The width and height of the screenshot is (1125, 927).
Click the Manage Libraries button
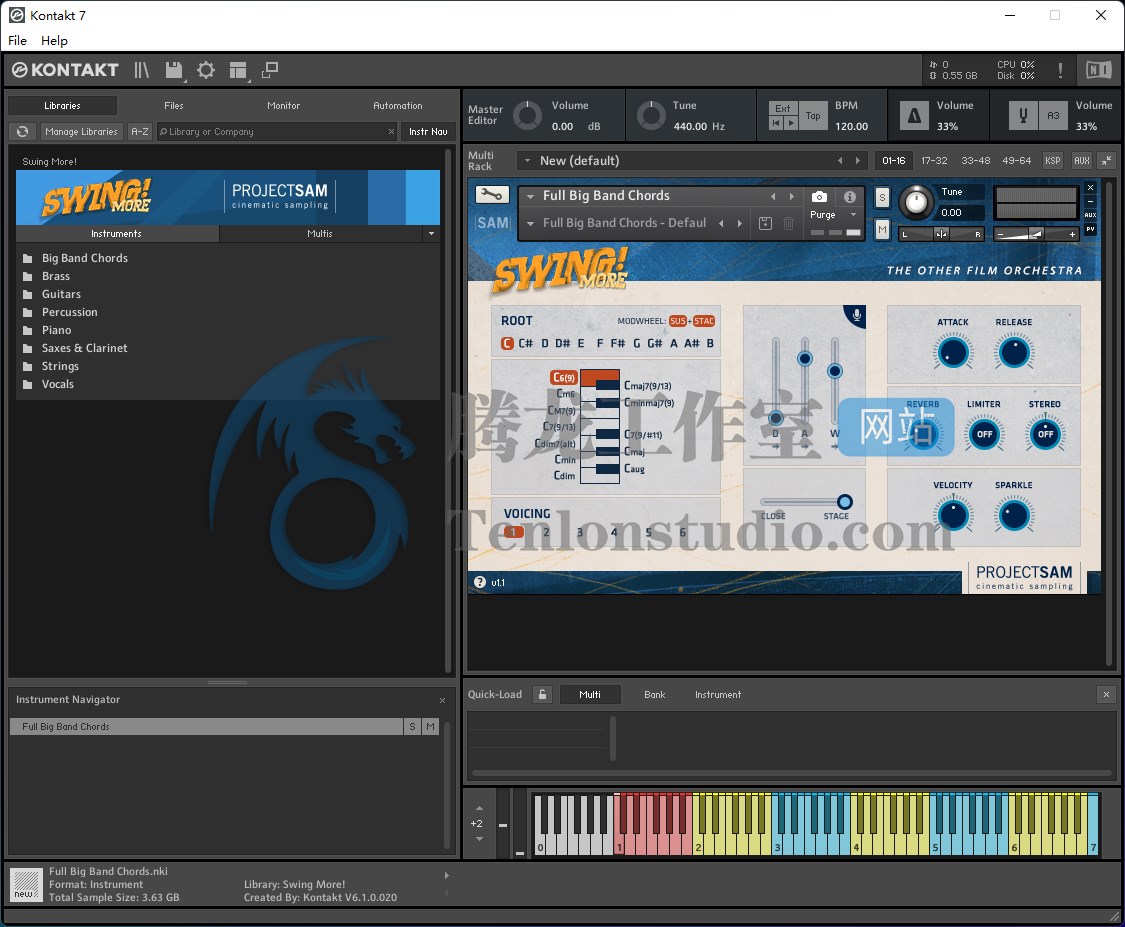[81, 131]
